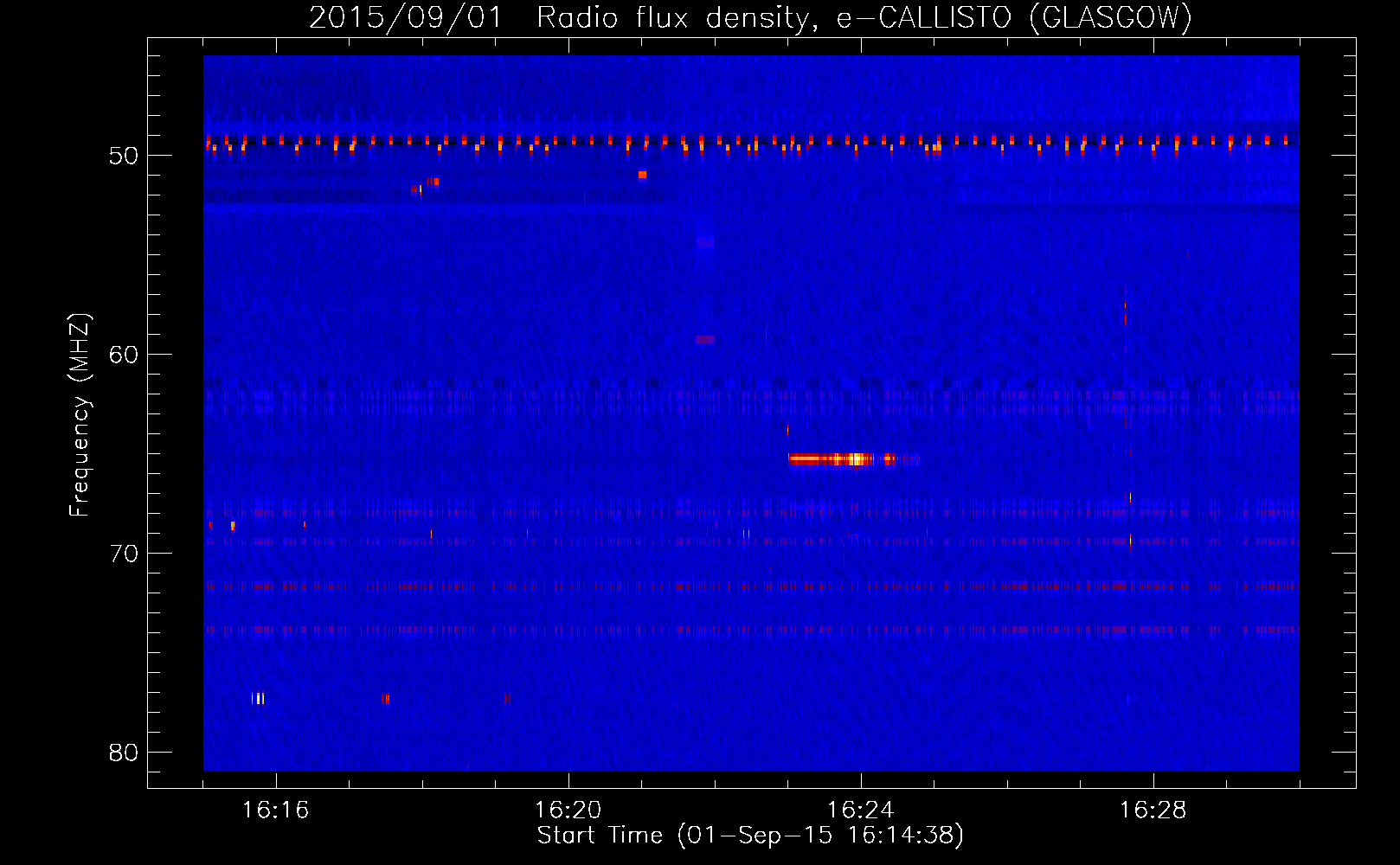
Task: Click the 70 frequency tick label
Action: [124, 554]
